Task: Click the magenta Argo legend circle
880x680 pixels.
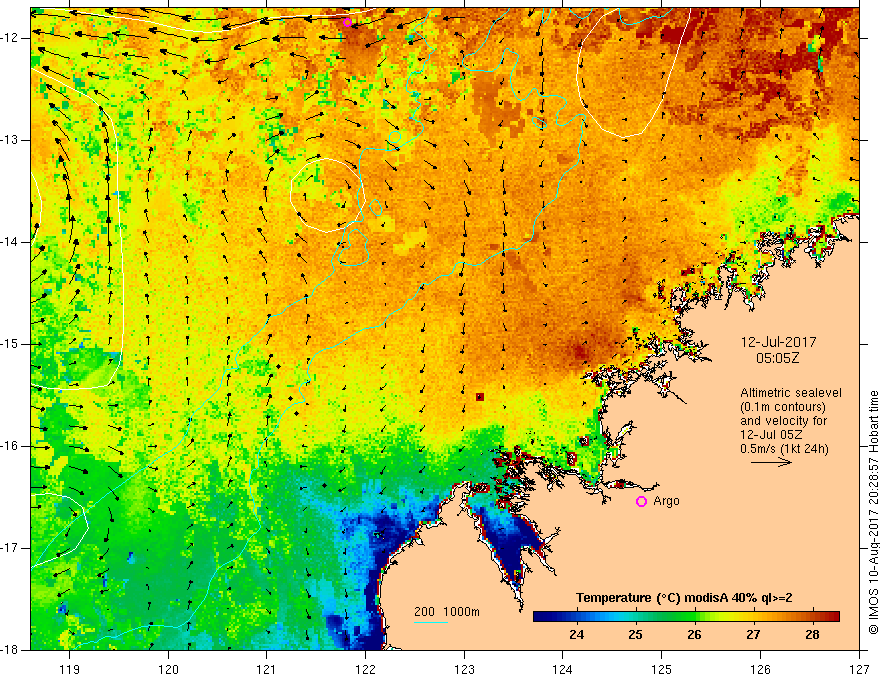Action: (641, 502)
